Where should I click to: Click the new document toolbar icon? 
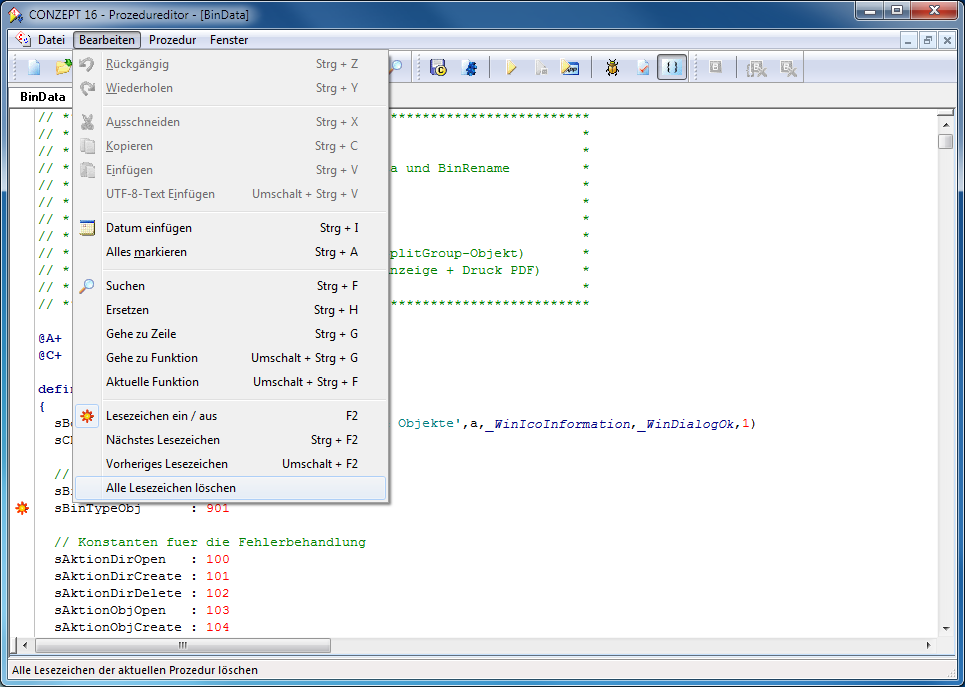33,68
